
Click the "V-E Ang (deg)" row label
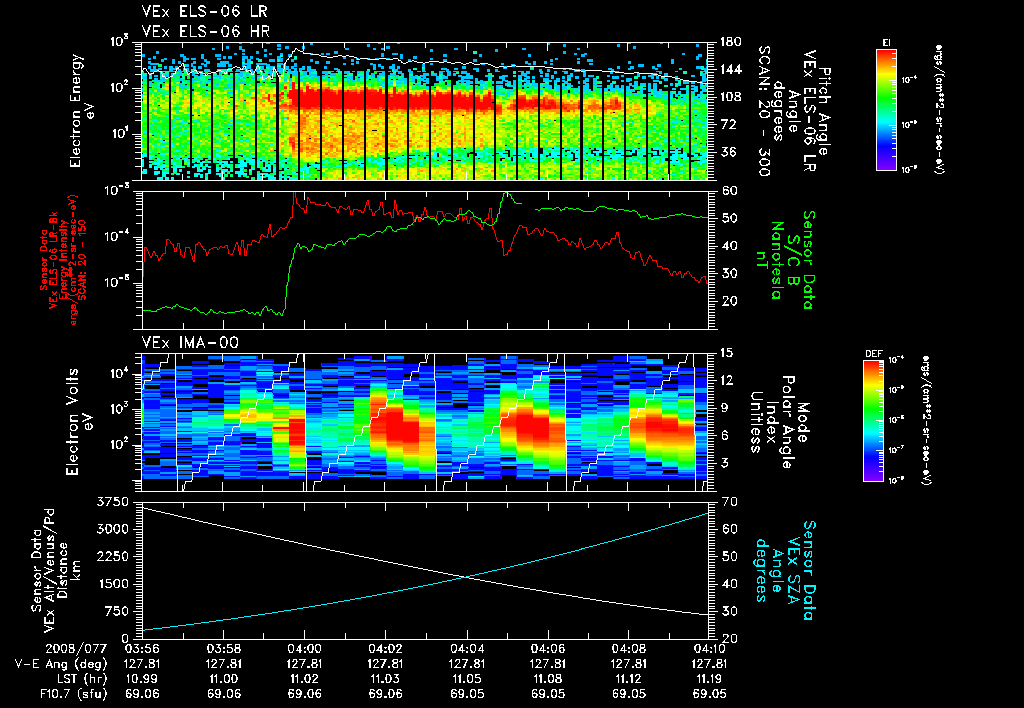coord(61,664)
